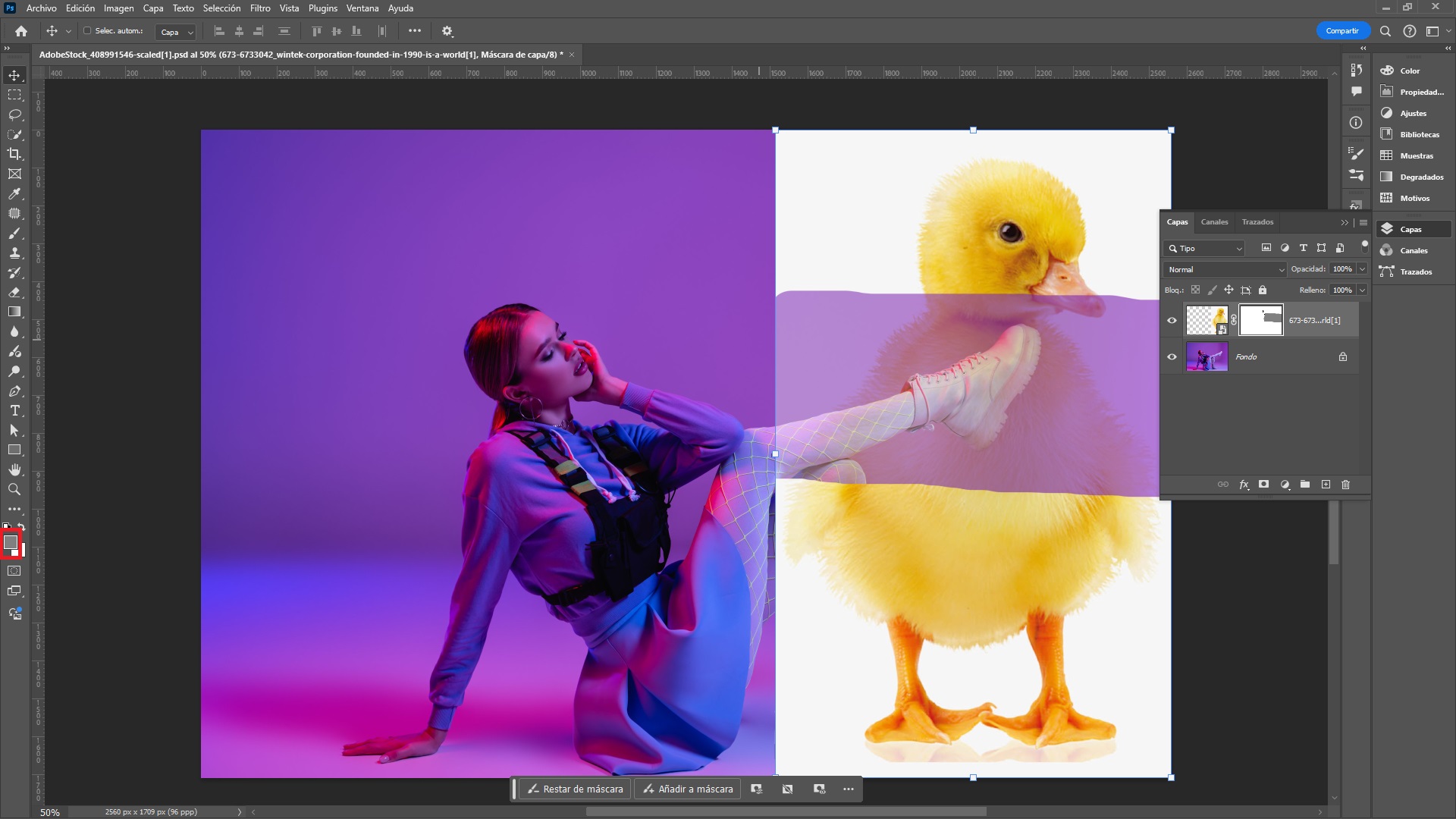
Task: Select the Frame tool
Action: [x=14, y=174]
